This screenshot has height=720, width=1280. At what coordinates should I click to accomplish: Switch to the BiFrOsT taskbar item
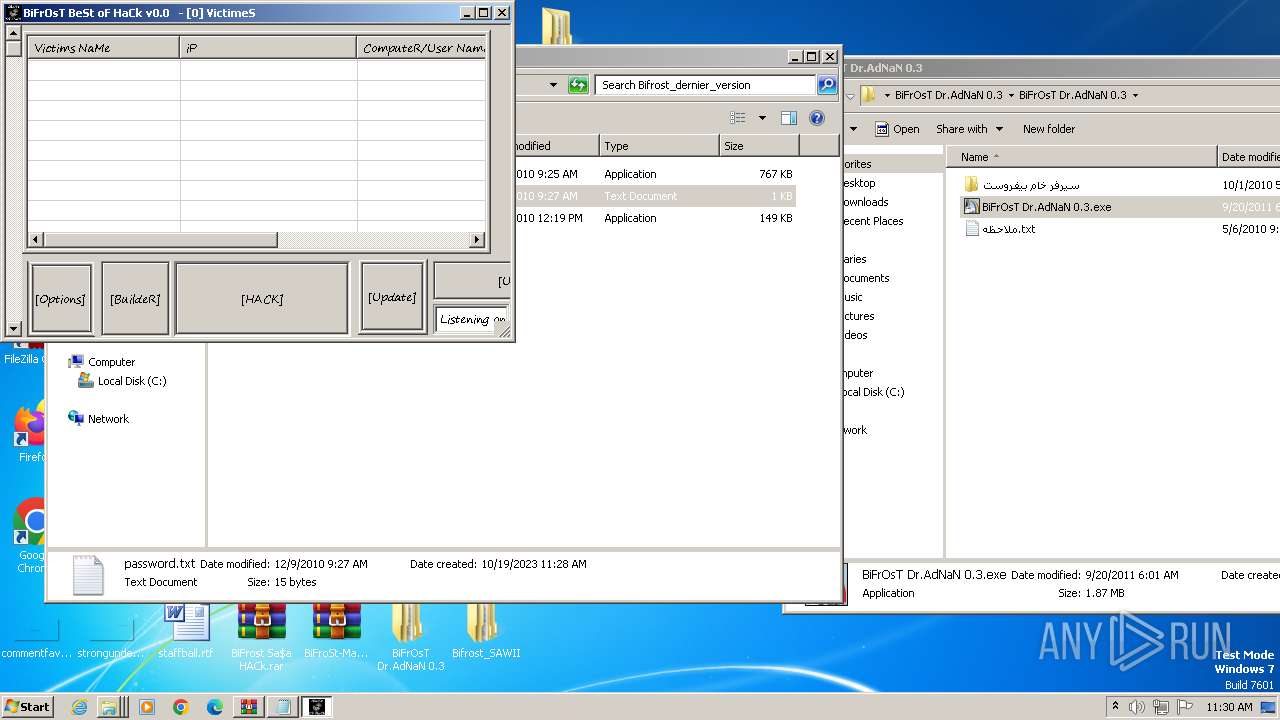coord(317,706)
